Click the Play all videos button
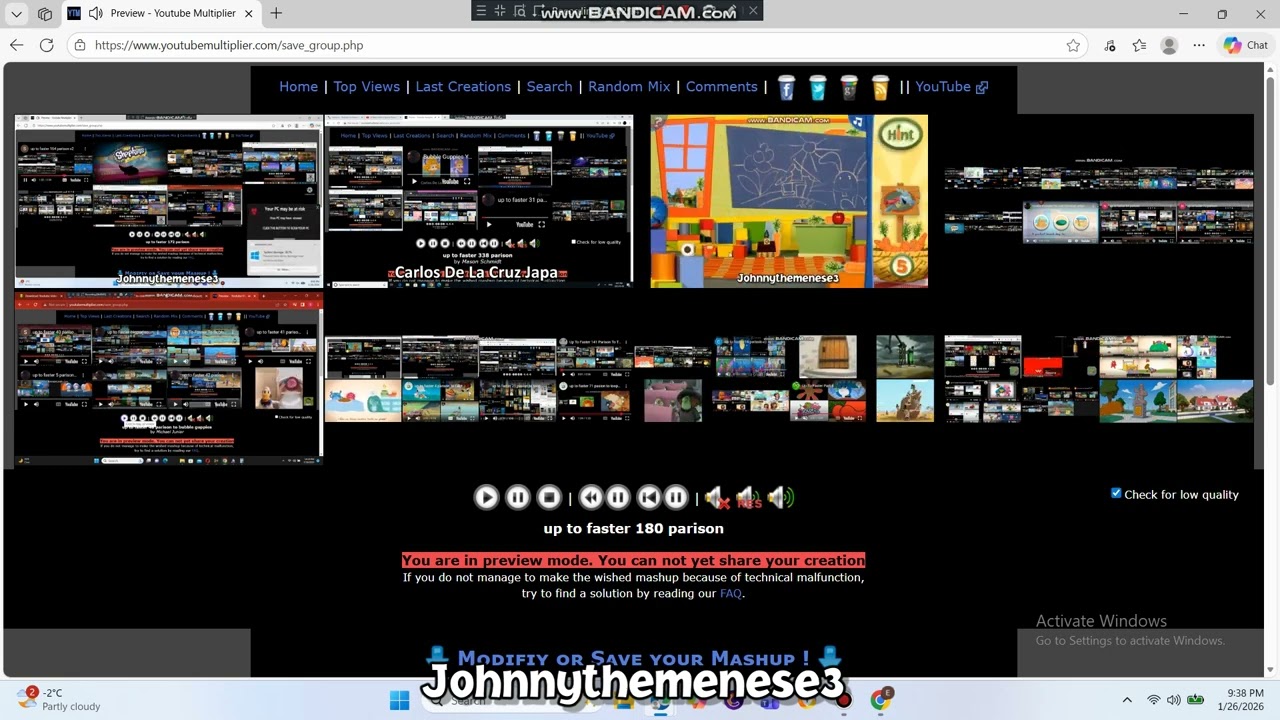1280x720 pixels. pyautogui.click(x=486, y=497)
